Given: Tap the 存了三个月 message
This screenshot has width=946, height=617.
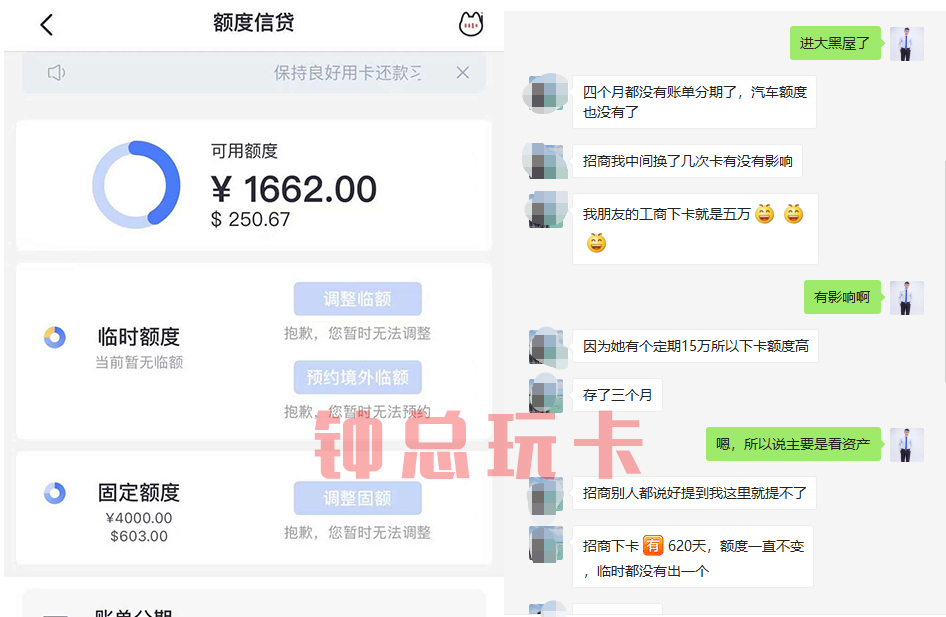Looking at the screenshot, I should (x=617, y=395).
